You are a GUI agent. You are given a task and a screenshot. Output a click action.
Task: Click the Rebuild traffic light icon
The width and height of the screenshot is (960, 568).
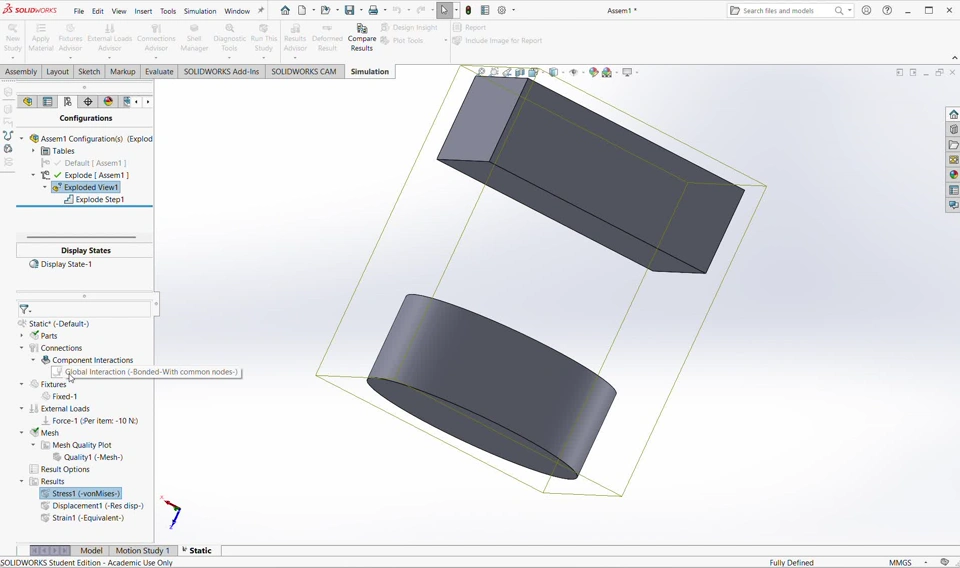point(468,10)
